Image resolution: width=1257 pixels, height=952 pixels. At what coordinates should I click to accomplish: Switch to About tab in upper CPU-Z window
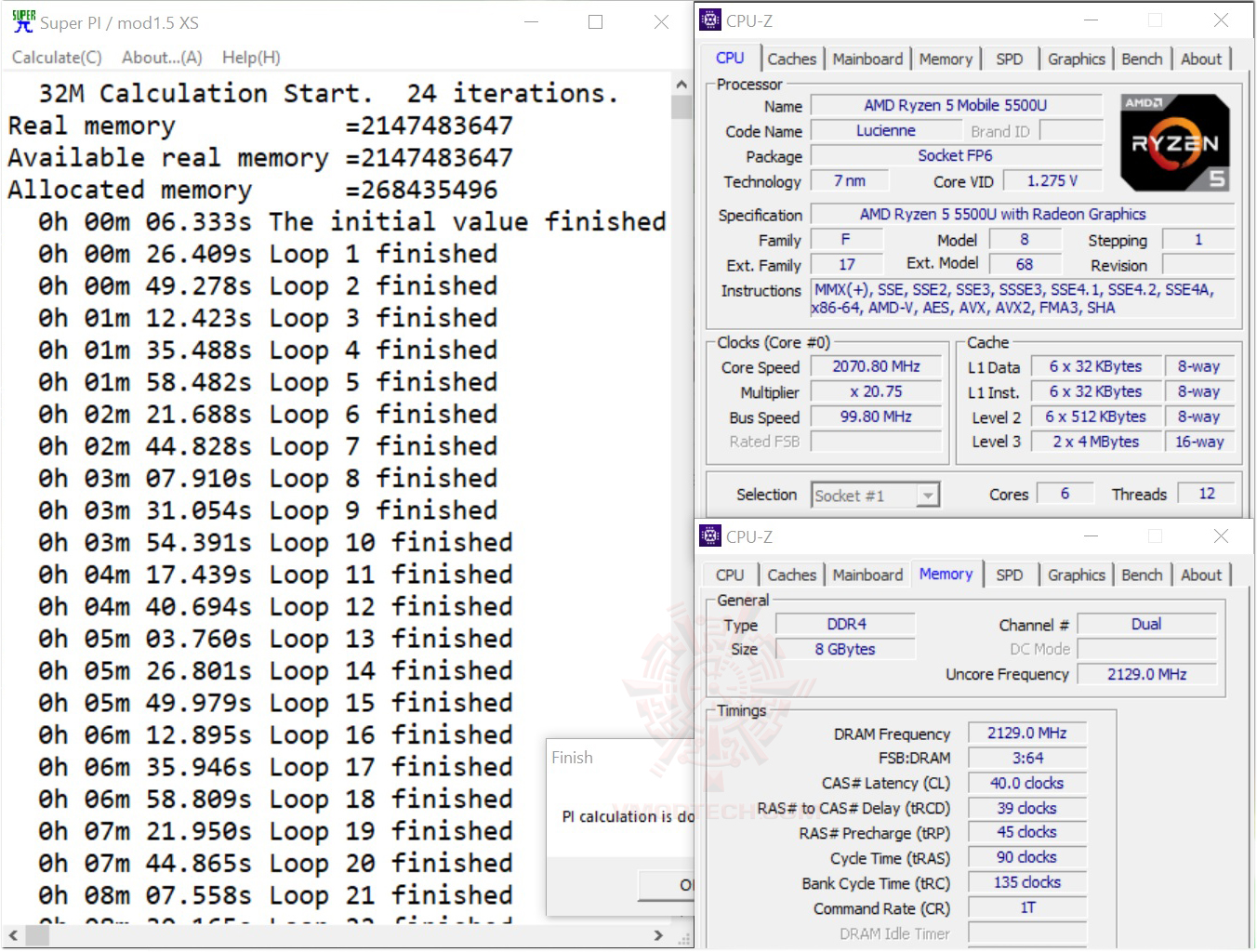pos(1201,59)
